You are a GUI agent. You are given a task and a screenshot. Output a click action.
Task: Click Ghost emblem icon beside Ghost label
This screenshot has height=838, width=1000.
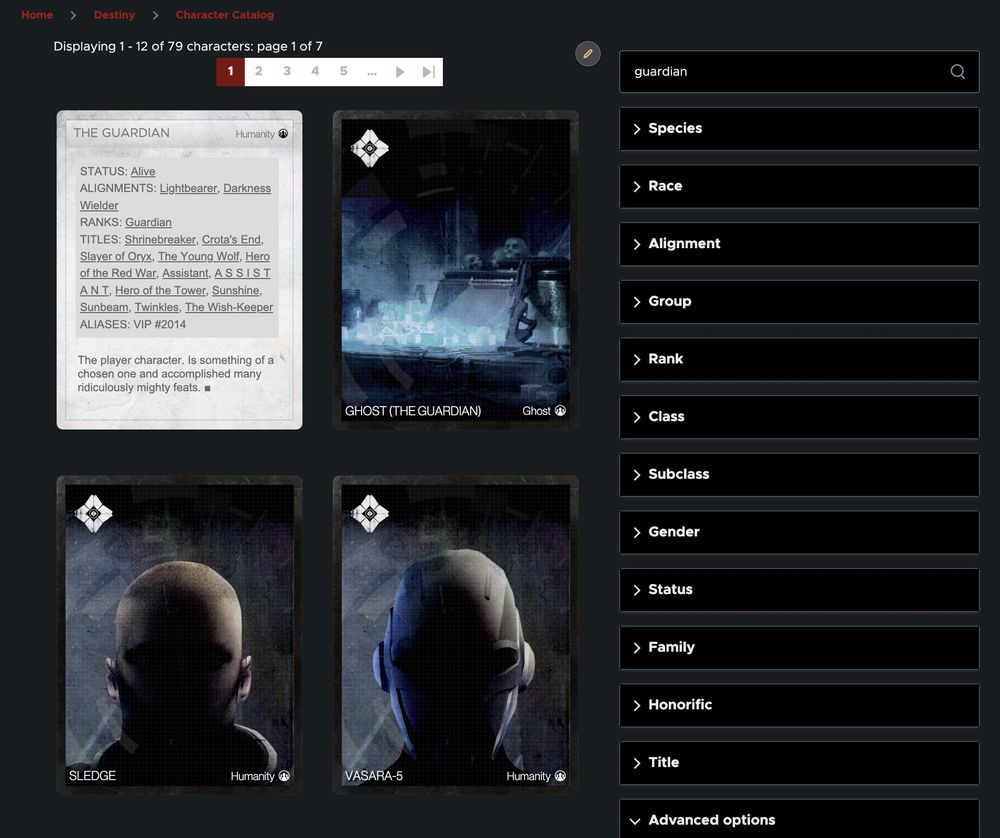560,411
